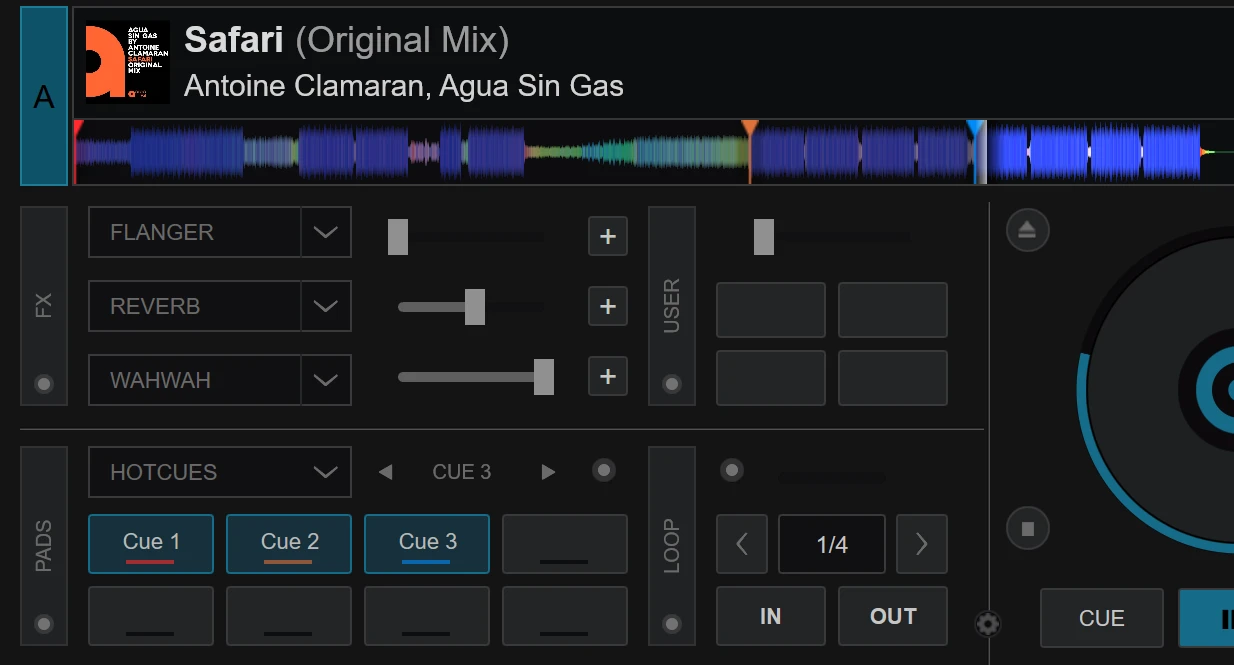The height and width of the screenshot is (665, 1234).
Task: Click the empty pad right of Cue 3
Action: 565,544
